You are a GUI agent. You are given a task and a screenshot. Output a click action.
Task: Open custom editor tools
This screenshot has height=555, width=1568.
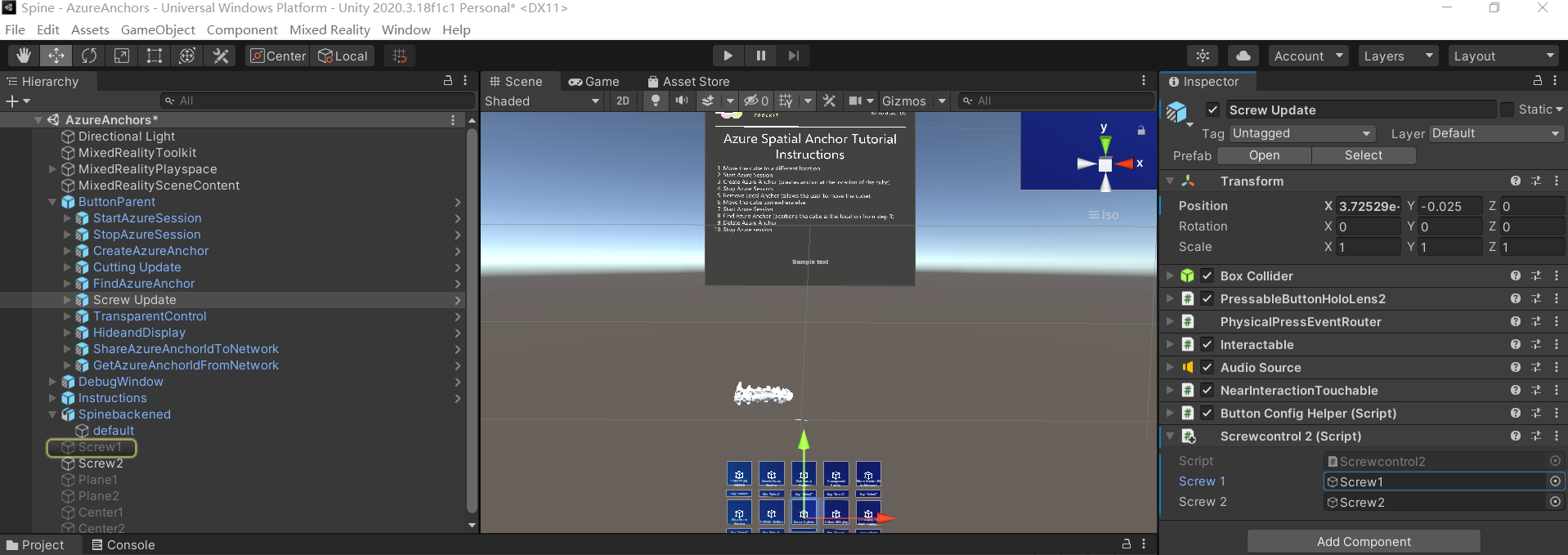tap(221, 56)
